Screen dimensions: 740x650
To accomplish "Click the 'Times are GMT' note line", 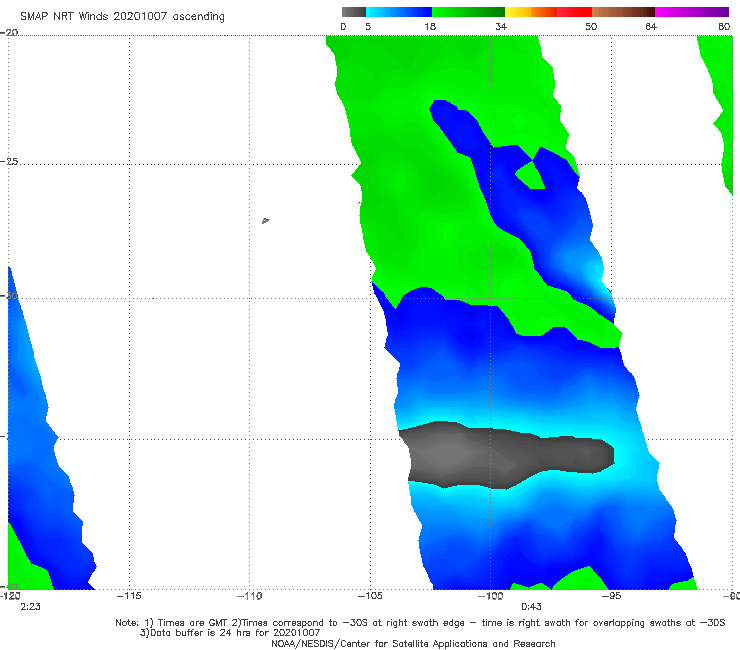I will pyautogui.click(x=420, y=623).
